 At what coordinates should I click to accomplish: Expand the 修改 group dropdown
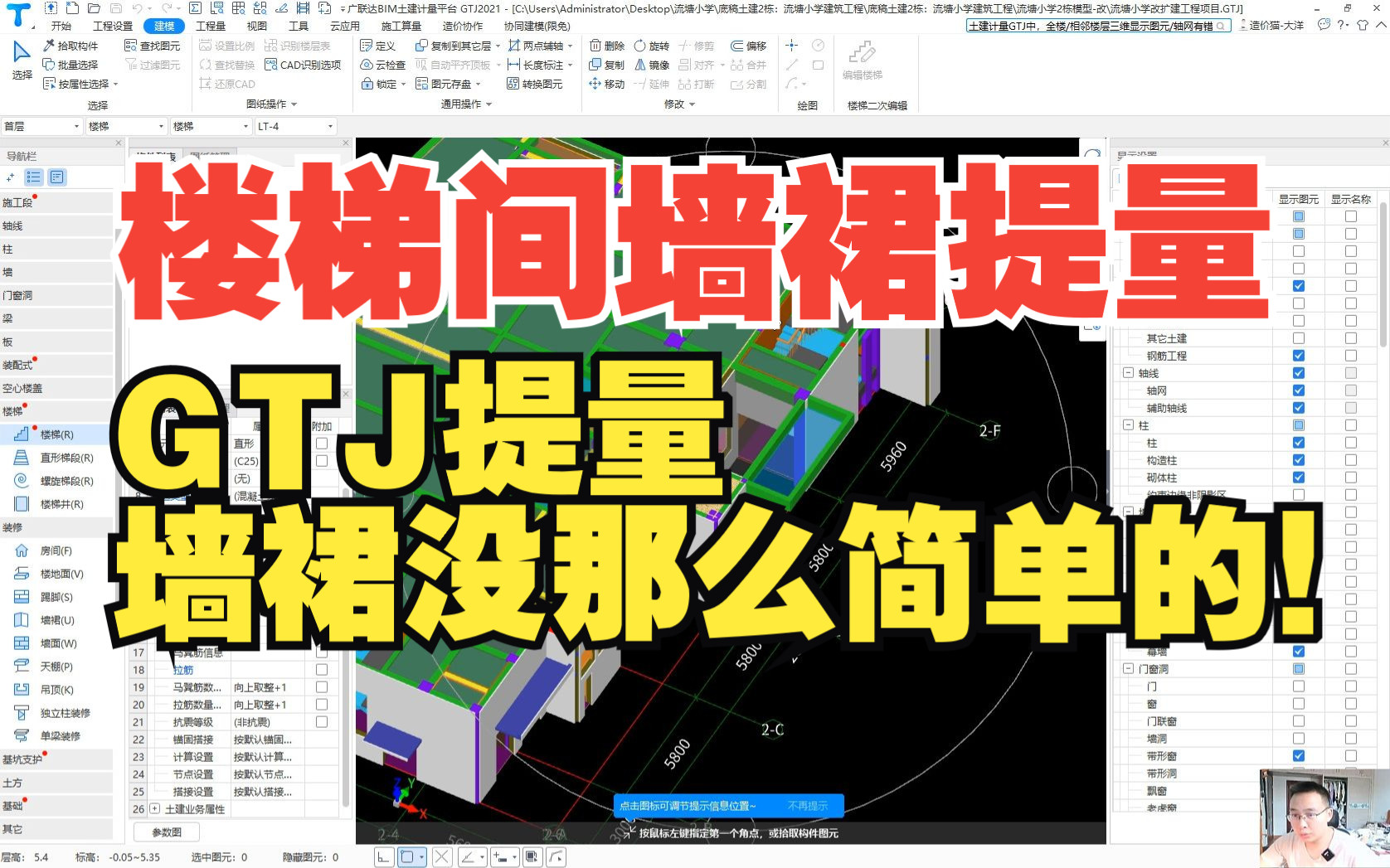692,104
